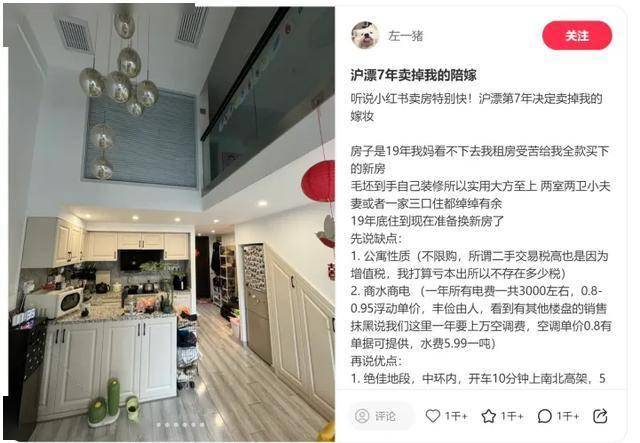Open the dog avatar of 左一猪
Image resolution: width=640 pixels, height=443 pixels.
pos(365,35)
